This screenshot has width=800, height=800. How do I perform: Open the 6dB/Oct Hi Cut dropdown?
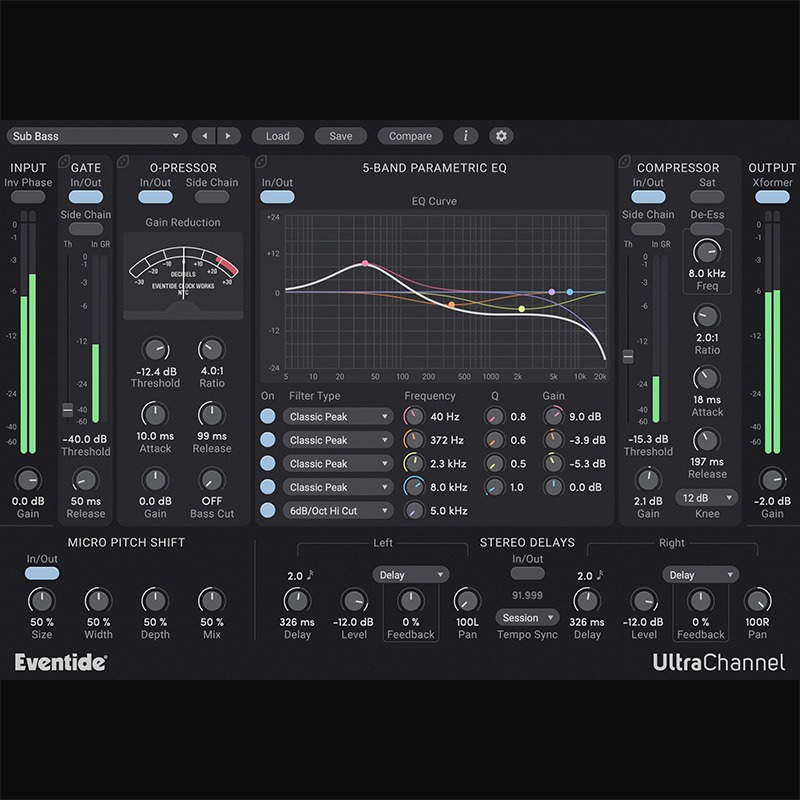tap(338, 511)
